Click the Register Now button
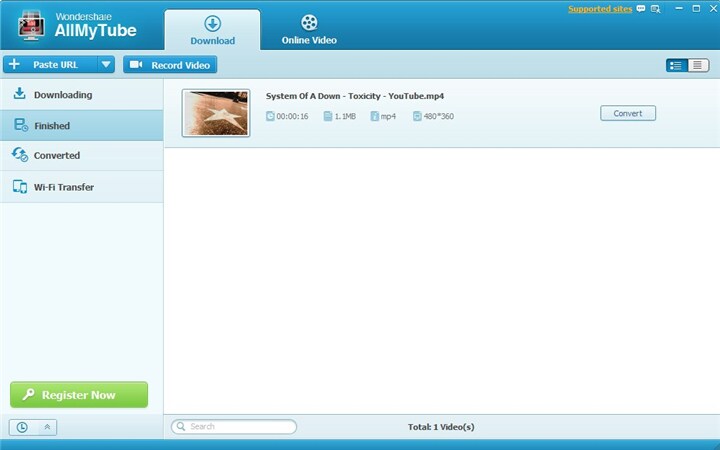 79,394
